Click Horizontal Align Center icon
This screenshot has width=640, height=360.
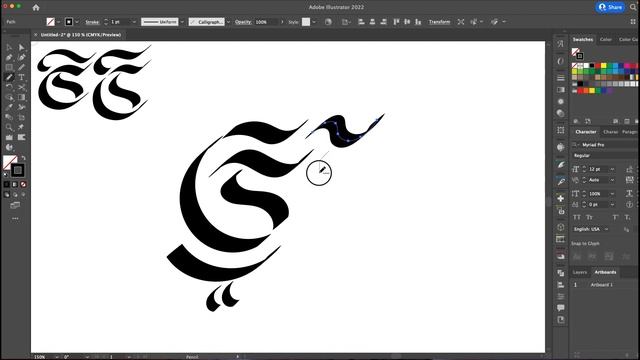(372, 22)
